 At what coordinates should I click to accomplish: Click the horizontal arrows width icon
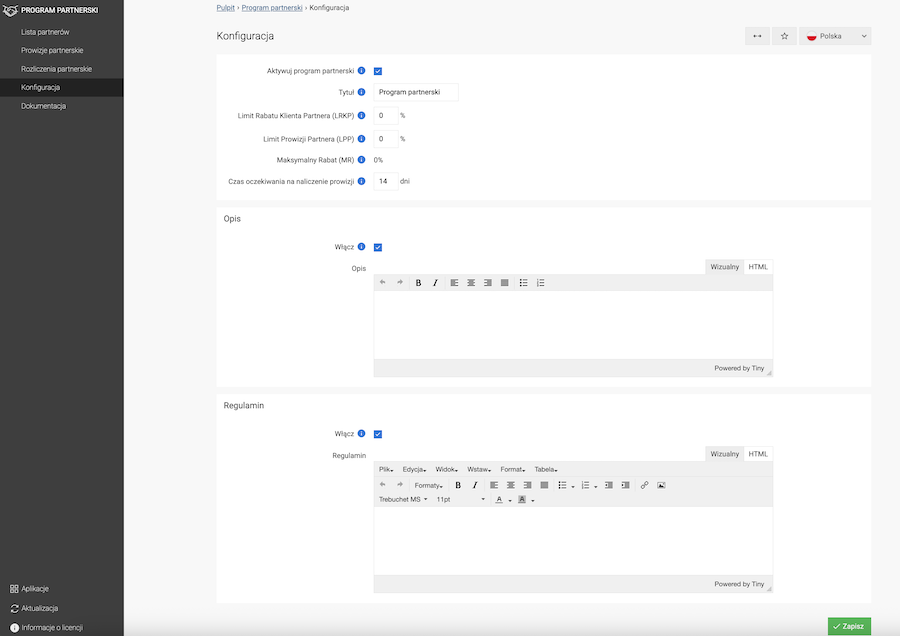point(758,36)
